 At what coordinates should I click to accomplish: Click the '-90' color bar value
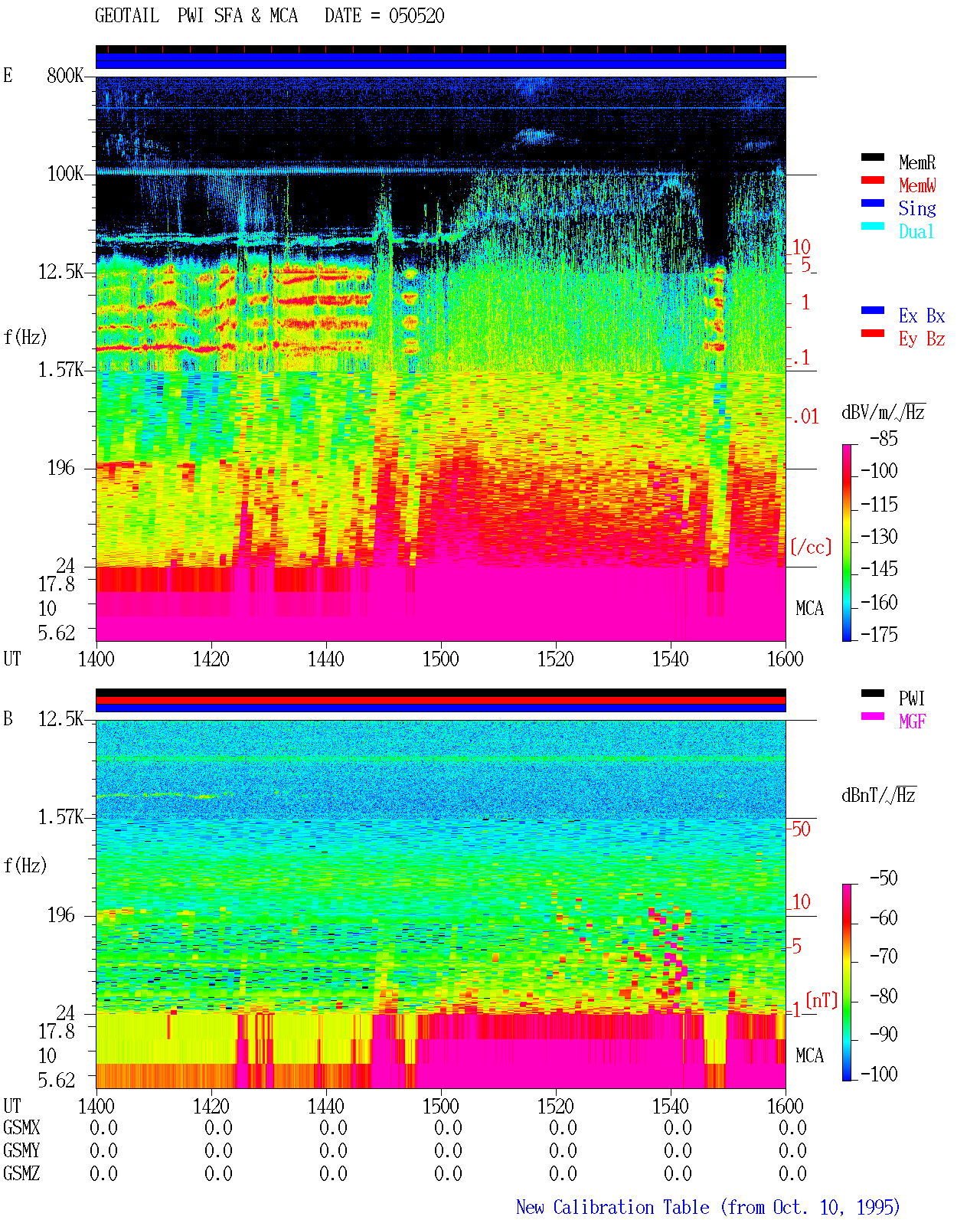point(884,1034)
